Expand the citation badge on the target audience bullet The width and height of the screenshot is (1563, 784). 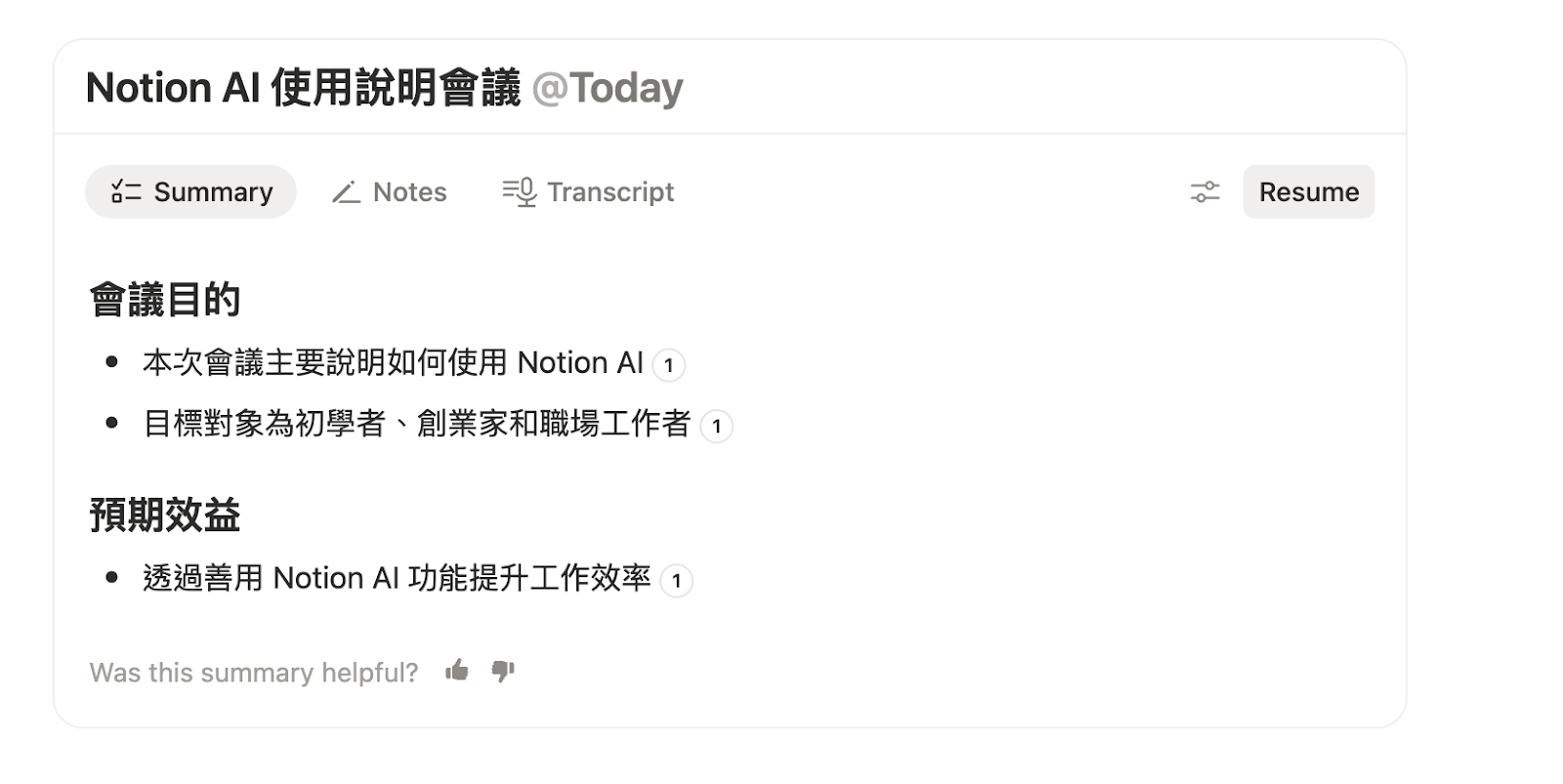(716, 427)
